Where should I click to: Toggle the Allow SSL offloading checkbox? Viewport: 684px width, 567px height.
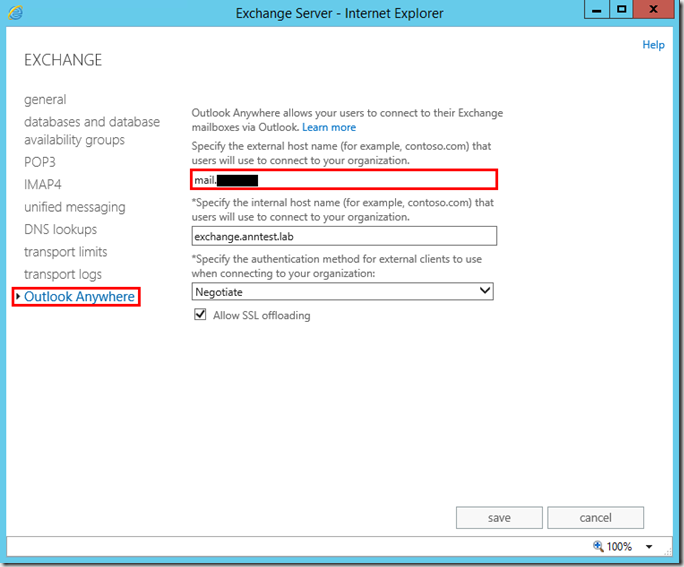[x=199, y=316]
